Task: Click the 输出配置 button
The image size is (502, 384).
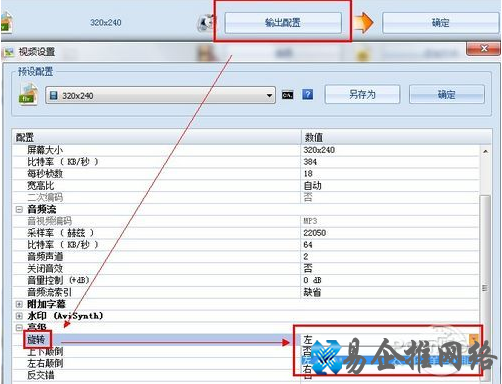Action: pyautogui.click(x=283, y=23)
